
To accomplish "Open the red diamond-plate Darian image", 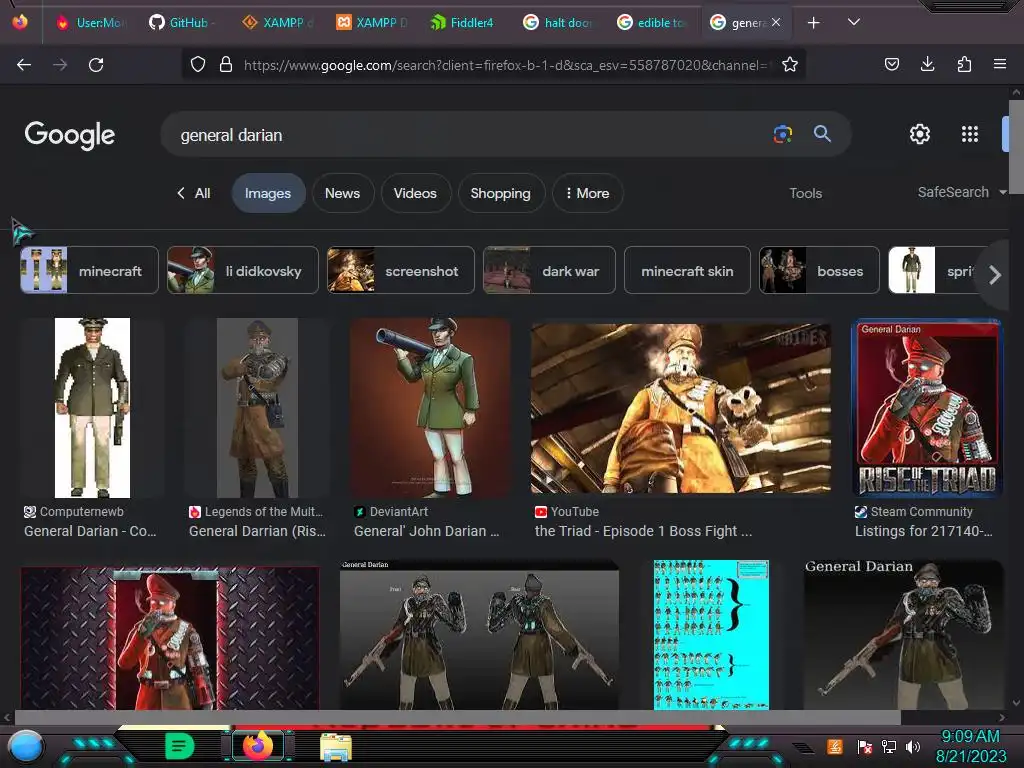I will pos(170,638).
